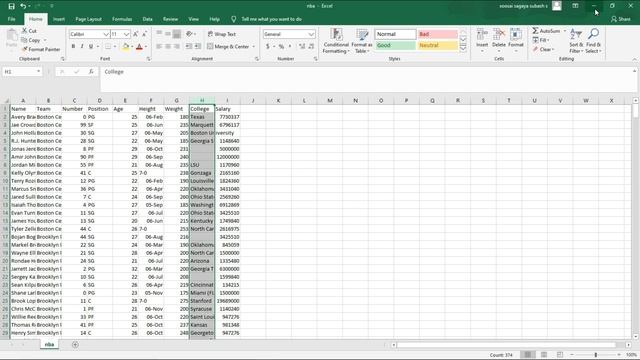Switch to the Data tab

[x=147, y=19]
